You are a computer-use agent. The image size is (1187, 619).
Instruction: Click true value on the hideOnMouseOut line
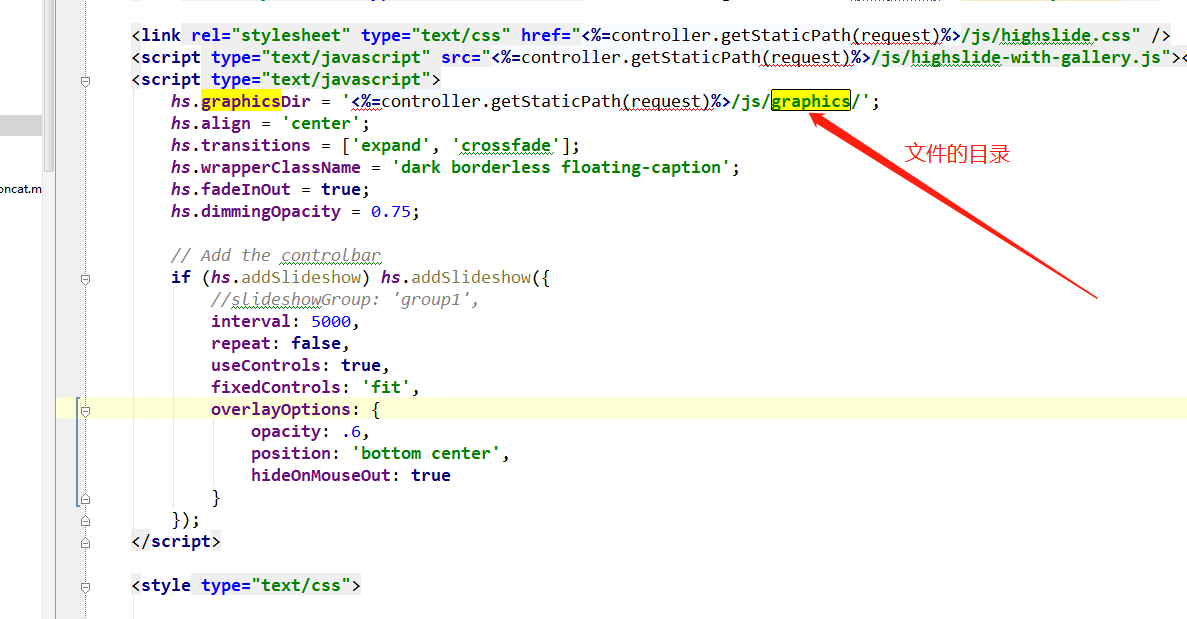point(431,475)
